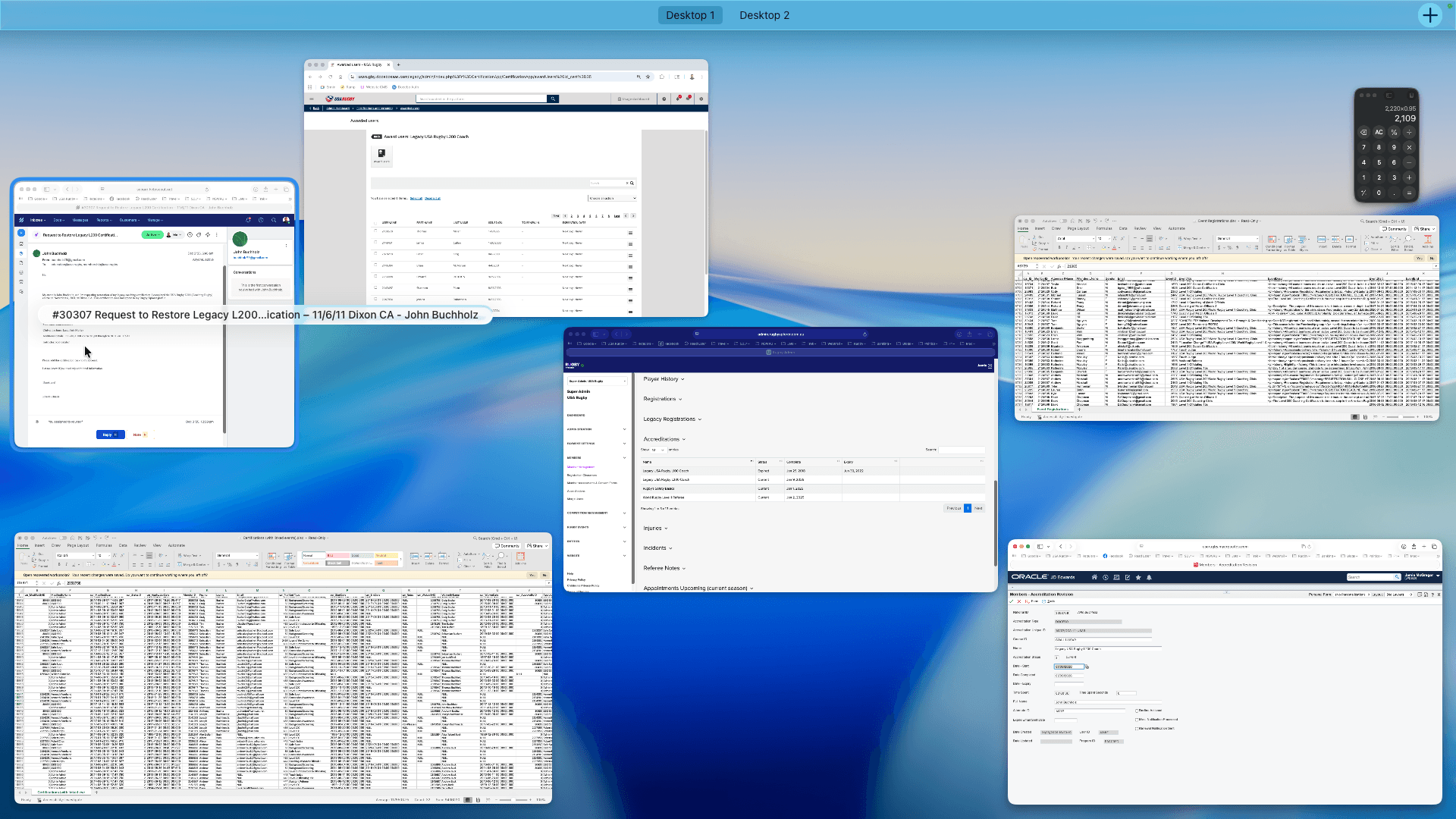
Task: Click the 2,109 result in the Calculator display
Action: 1404,118
